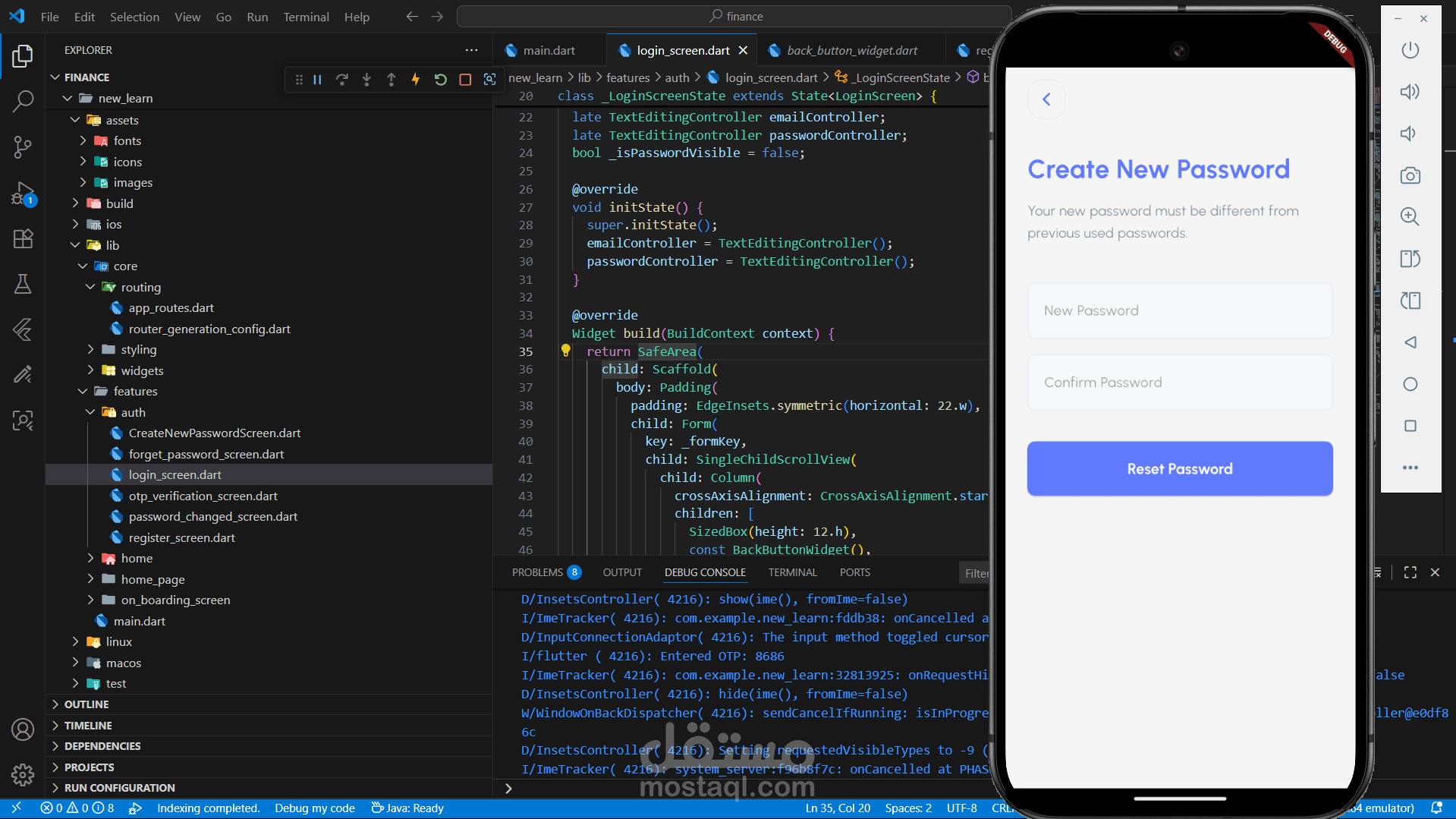Open the Terminal menu

306,17
